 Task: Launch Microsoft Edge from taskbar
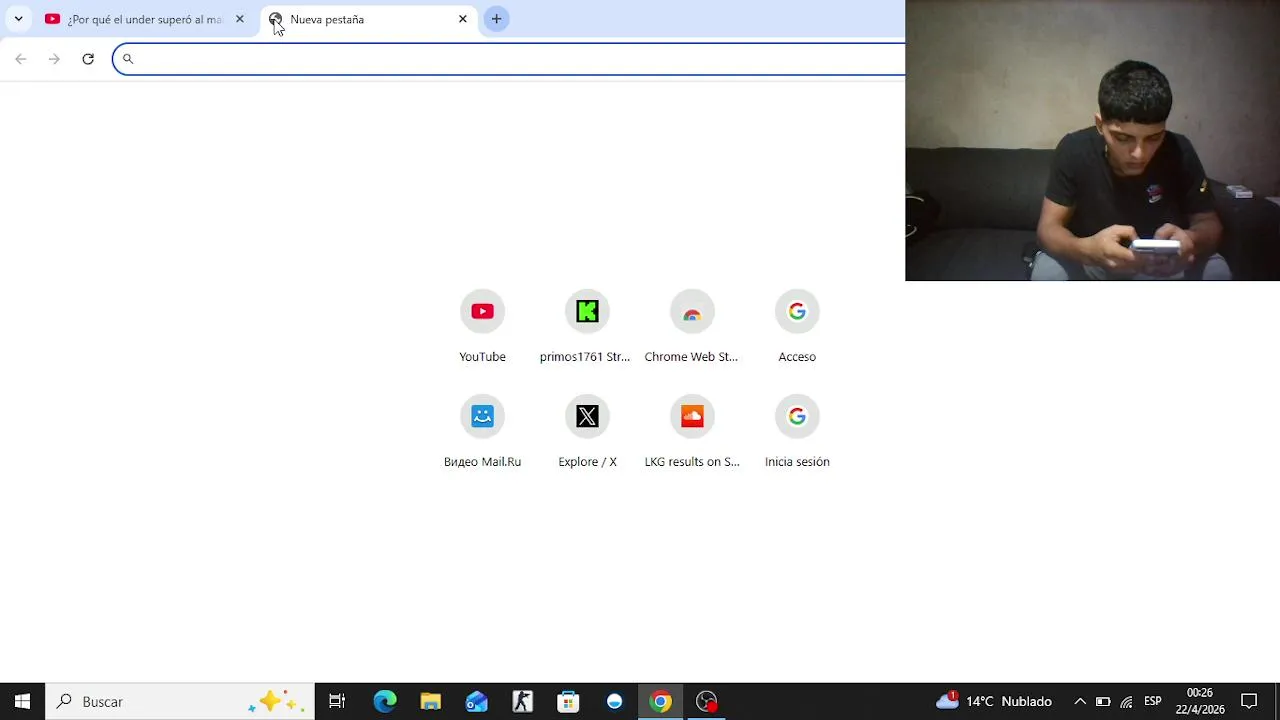pyautogui.click(x=385, y=701)
